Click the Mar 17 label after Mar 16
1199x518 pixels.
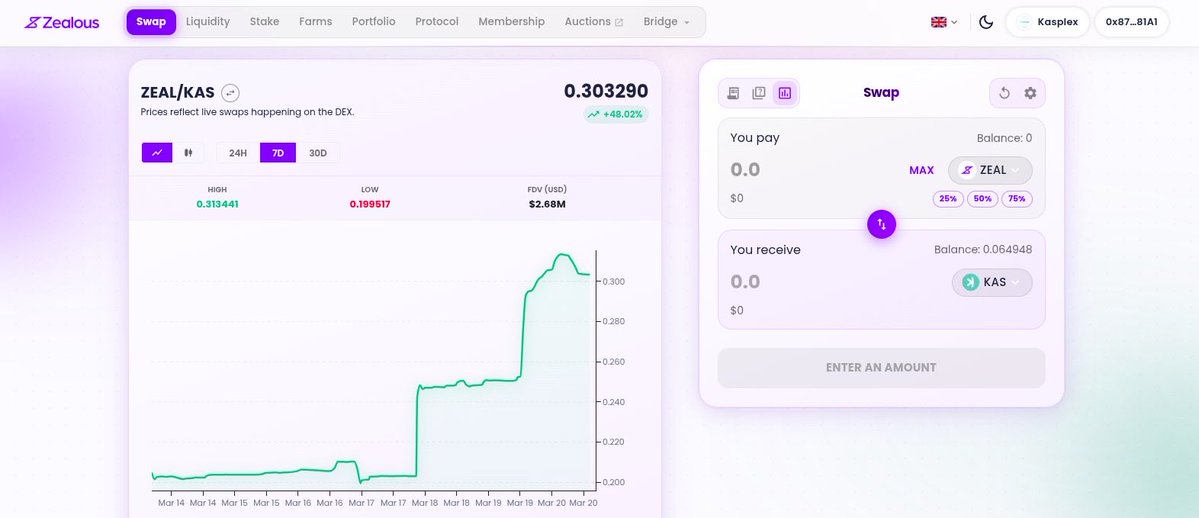361,503
